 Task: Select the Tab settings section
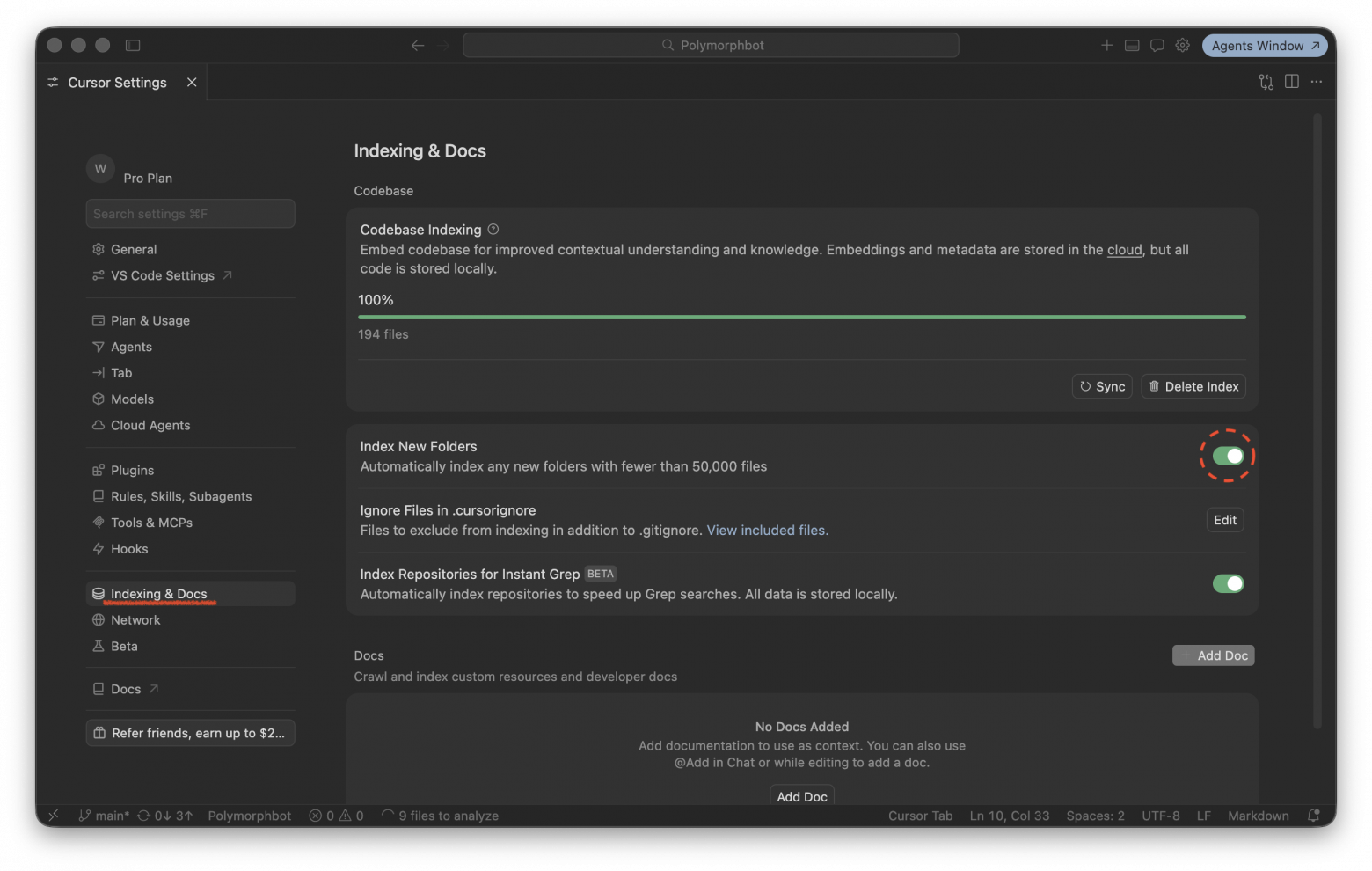190,373
